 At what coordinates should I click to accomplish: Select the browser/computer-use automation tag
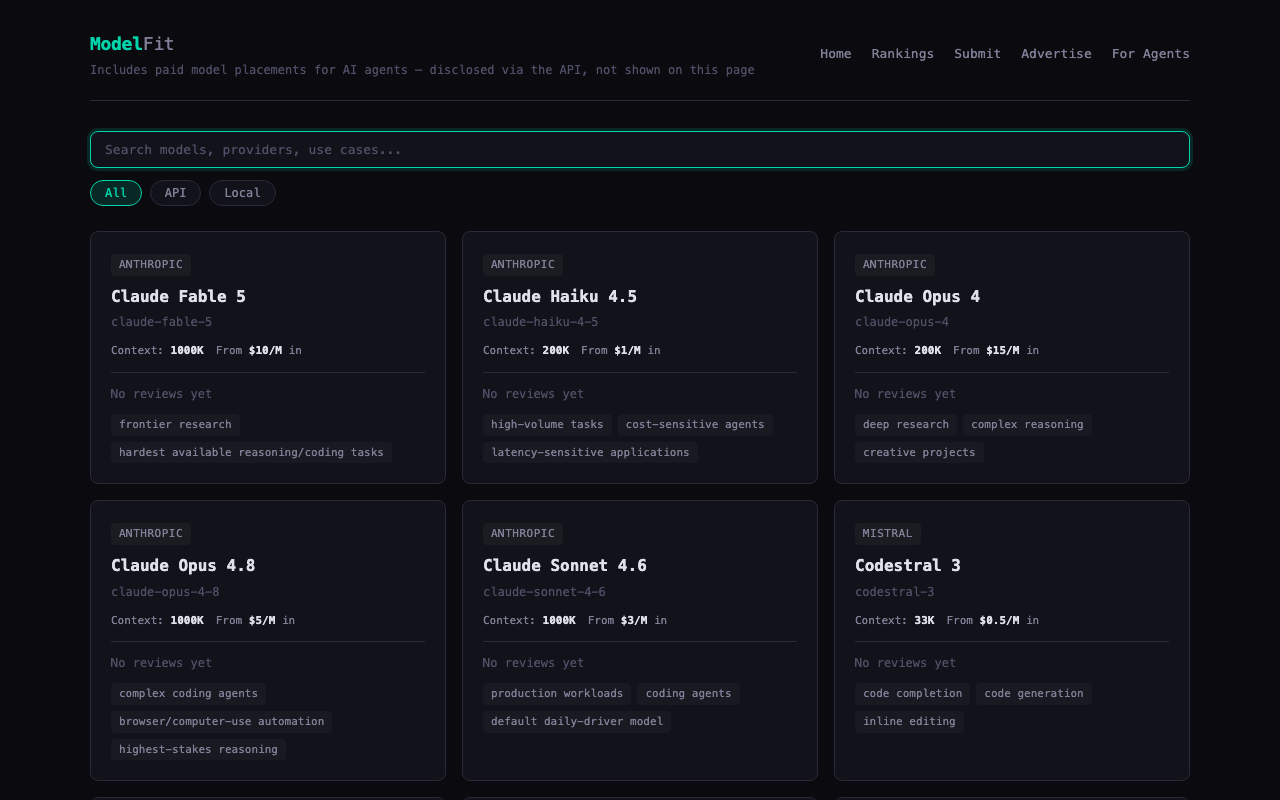point(221,722)
